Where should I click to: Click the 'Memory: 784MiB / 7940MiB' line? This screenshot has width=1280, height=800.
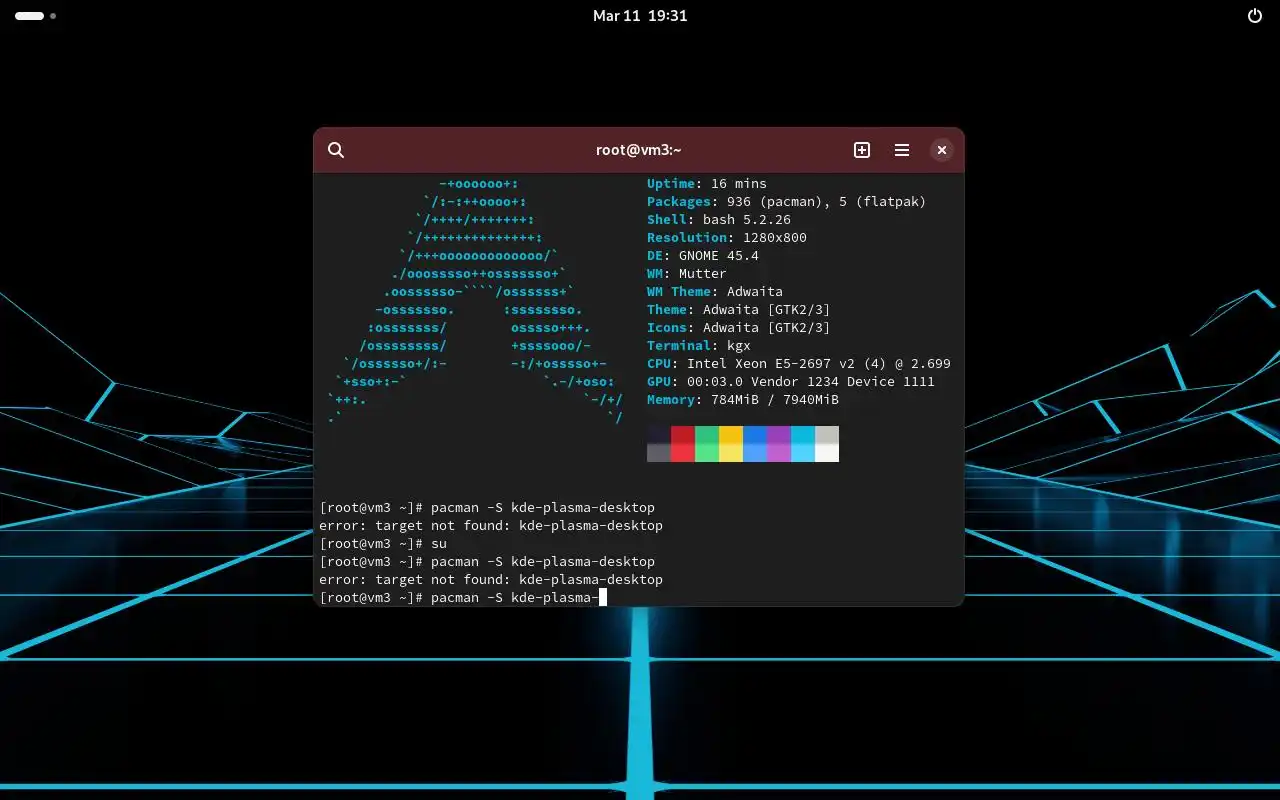743,400
